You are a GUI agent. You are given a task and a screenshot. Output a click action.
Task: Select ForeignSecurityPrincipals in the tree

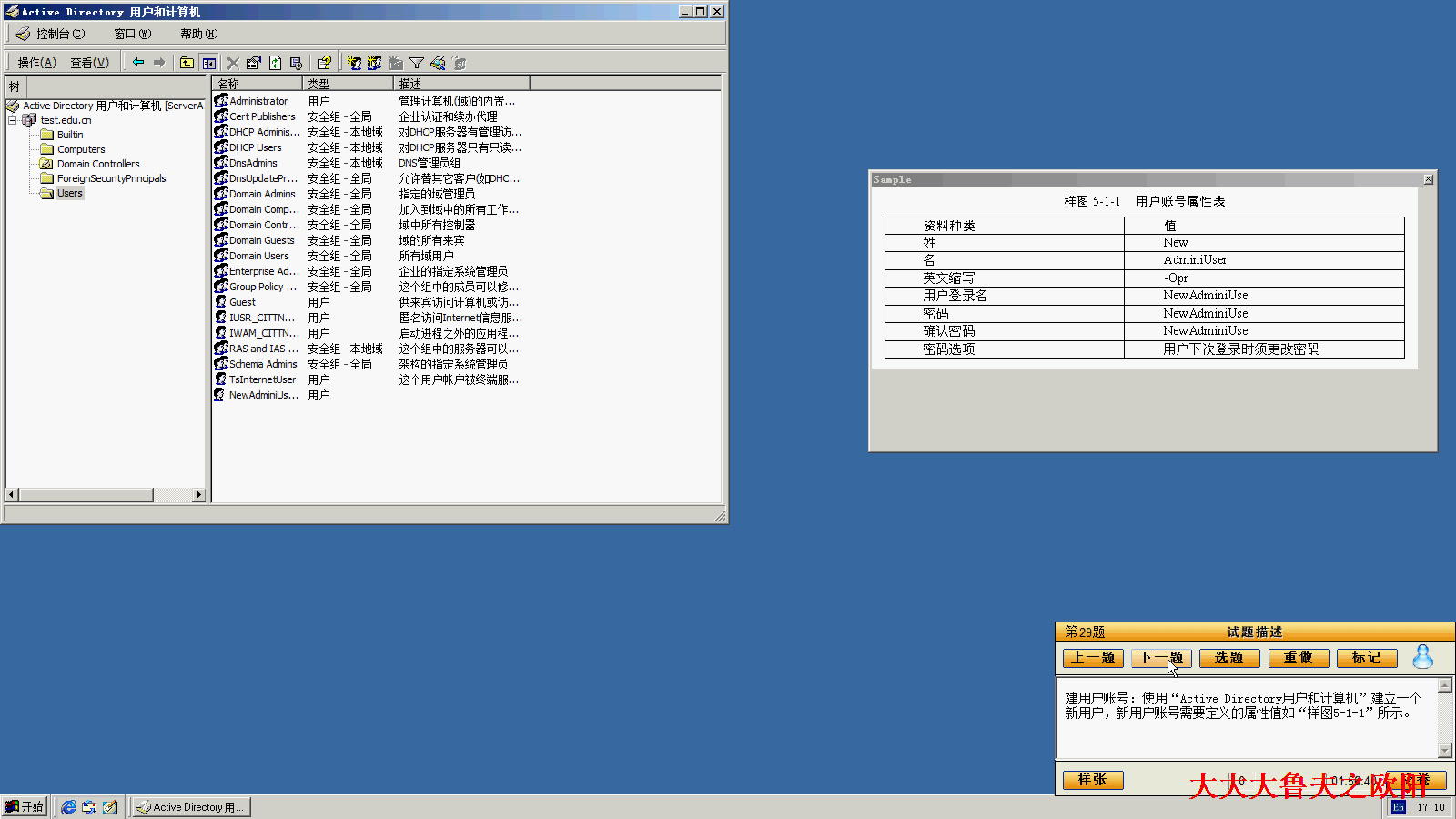[111, 178]
